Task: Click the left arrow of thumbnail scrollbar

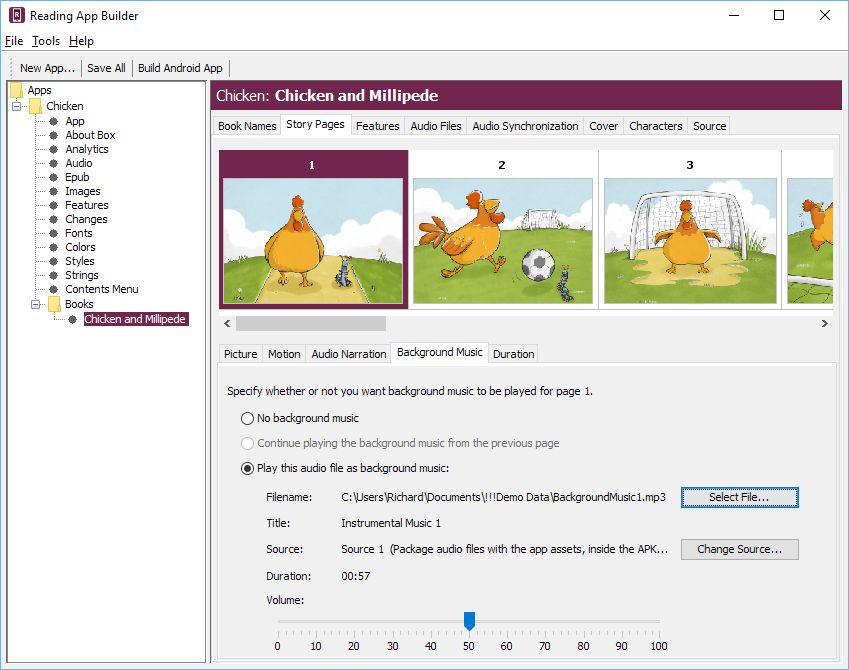Action: coord(227,323)
